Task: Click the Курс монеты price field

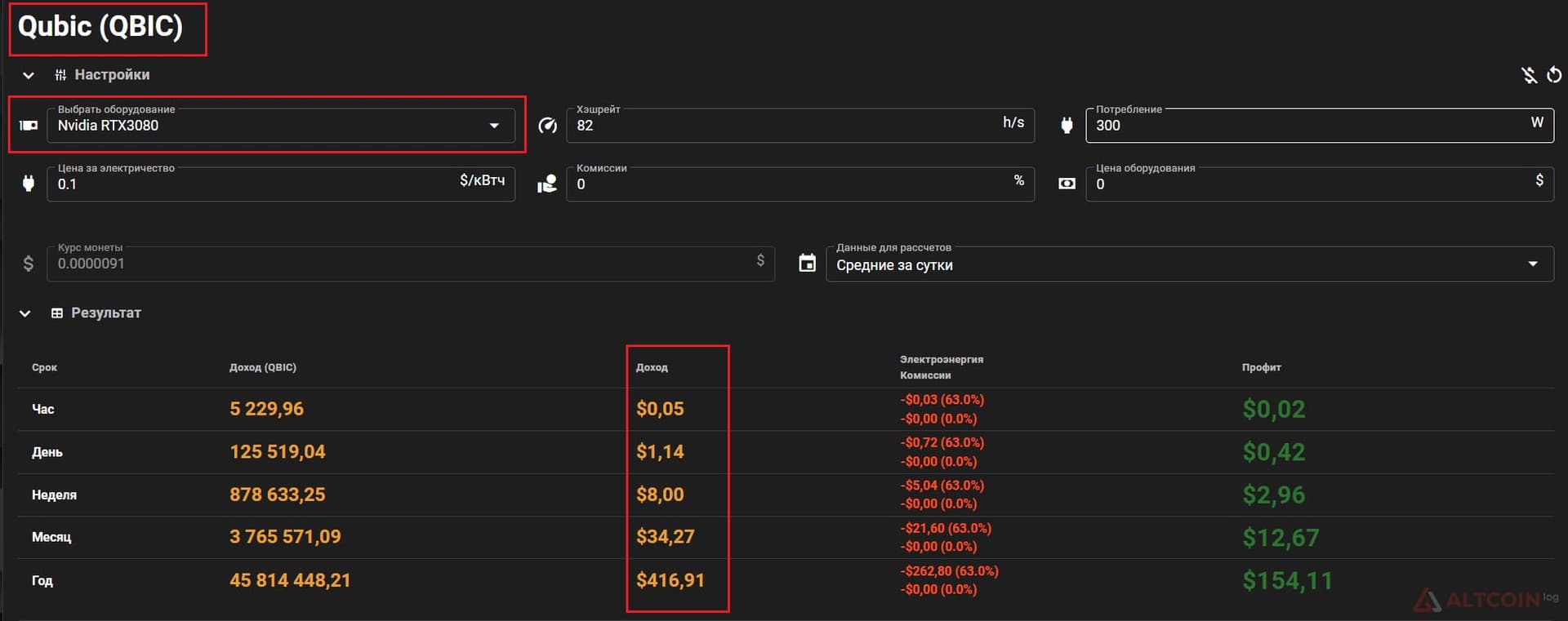Action: (411, 264)
